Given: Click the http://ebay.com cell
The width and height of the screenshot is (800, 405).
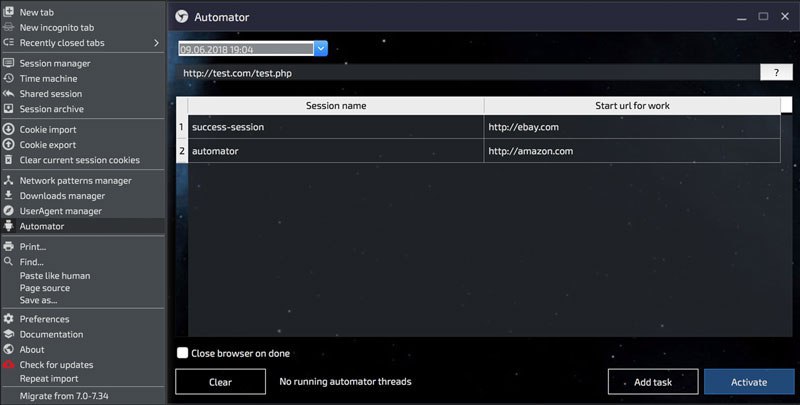Looking at the screenshot, I should tap(632, 127).
